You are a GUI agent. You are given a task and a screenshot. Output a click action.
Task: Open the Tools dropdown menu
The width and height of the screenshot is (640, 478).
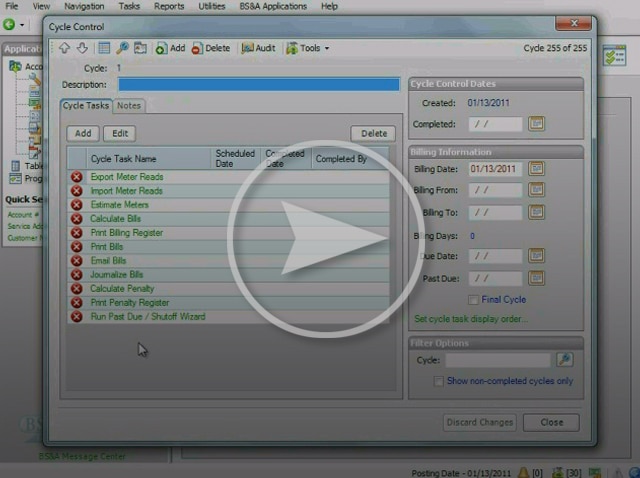[308, 48]
